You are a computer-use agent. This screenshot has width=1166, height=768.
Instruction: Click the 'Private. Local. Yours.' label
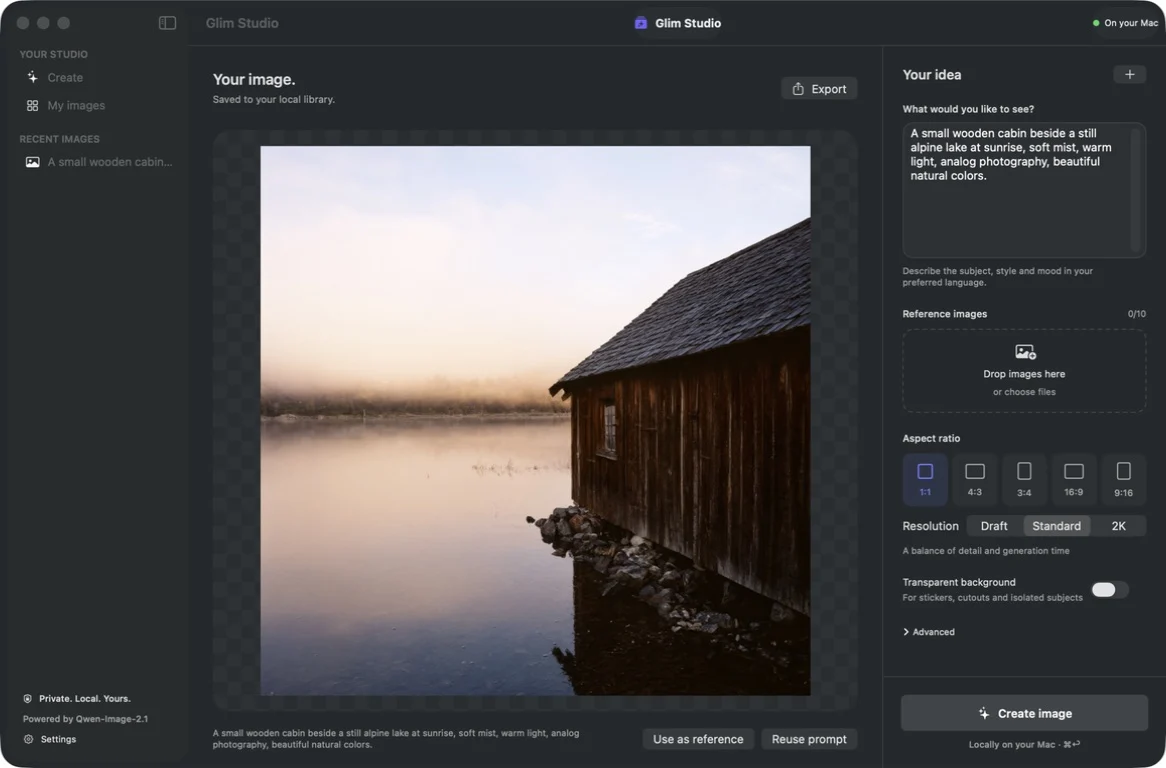(x=85, y=699)
